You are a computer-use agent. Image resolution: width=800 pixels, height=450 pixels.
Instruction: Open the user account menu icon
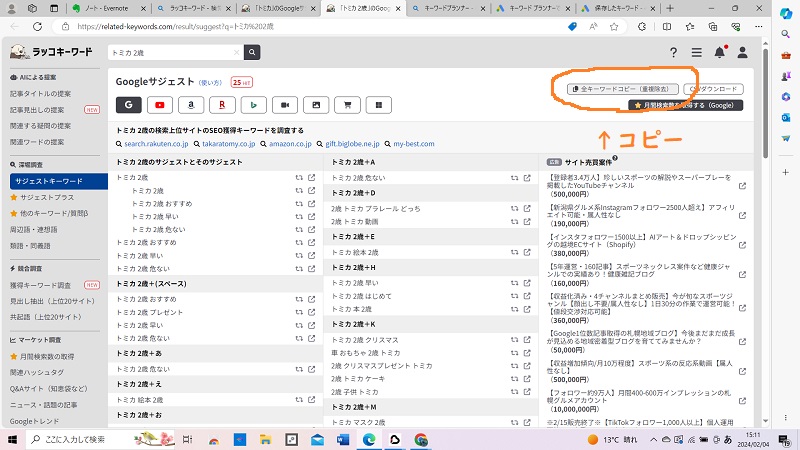click(x=742, y=52)
